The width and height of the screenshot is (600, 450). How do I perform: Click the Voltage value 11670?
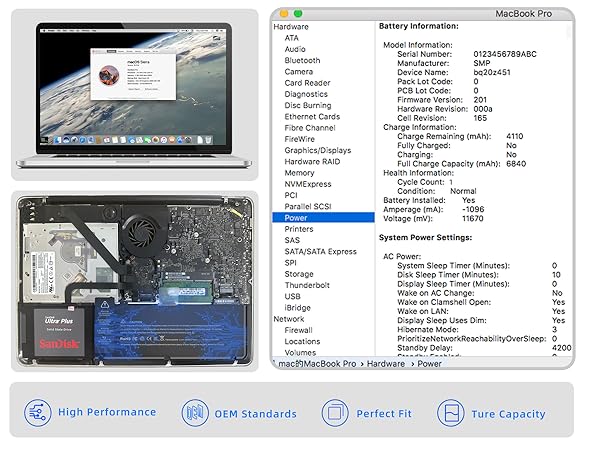[x=473, y=218]
